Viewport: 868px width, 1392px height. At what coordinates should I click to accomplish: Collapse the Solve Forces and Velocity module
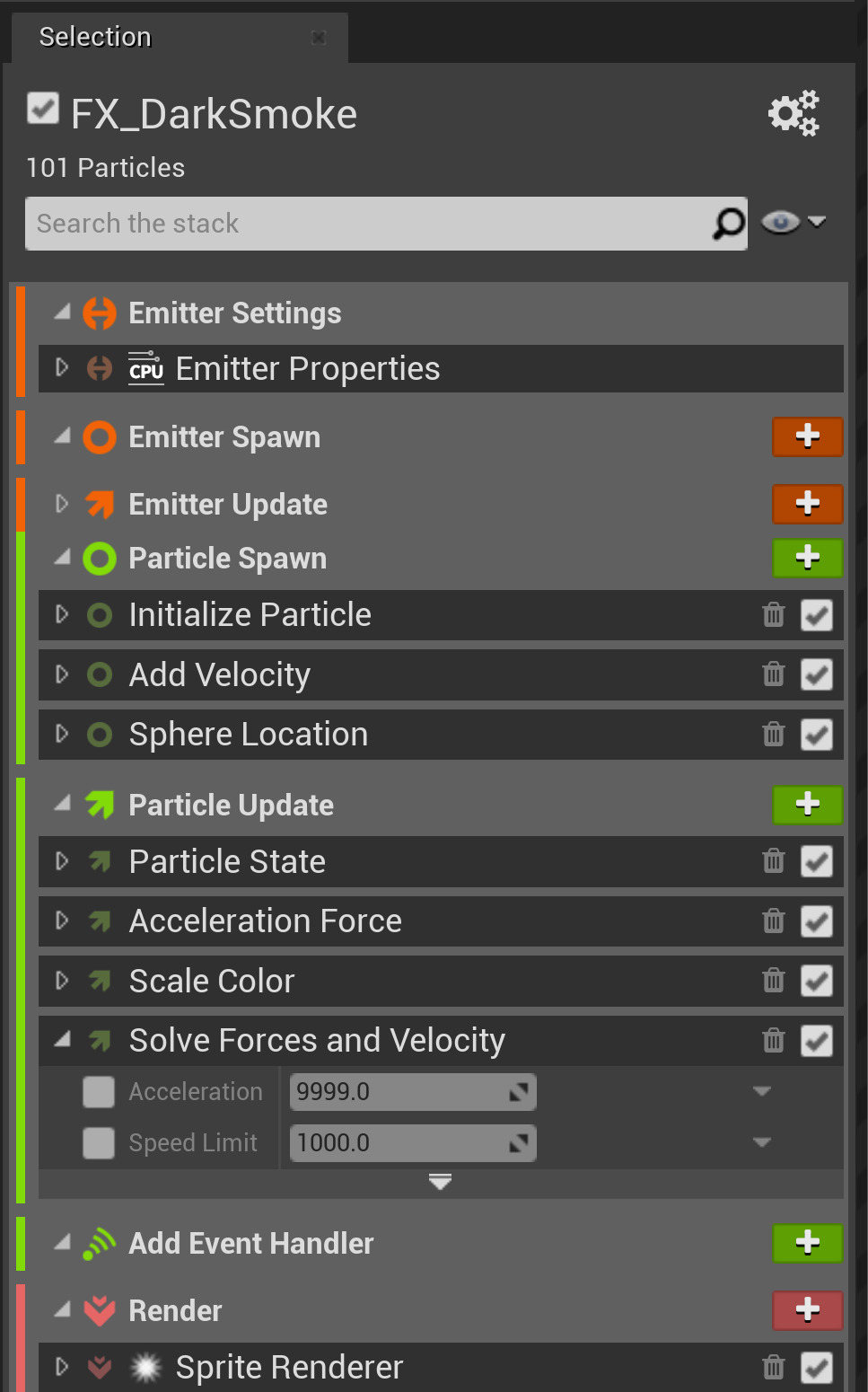click(62, 1040)
